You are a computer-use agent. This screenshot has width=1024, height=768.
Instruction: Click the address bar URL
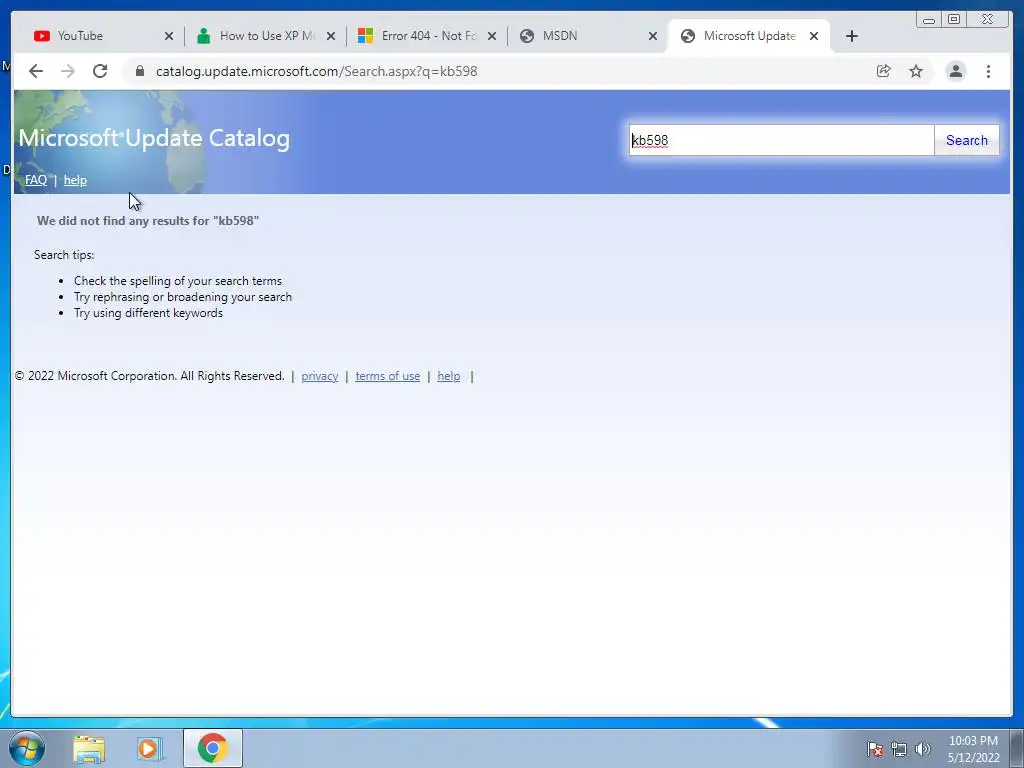316,71
